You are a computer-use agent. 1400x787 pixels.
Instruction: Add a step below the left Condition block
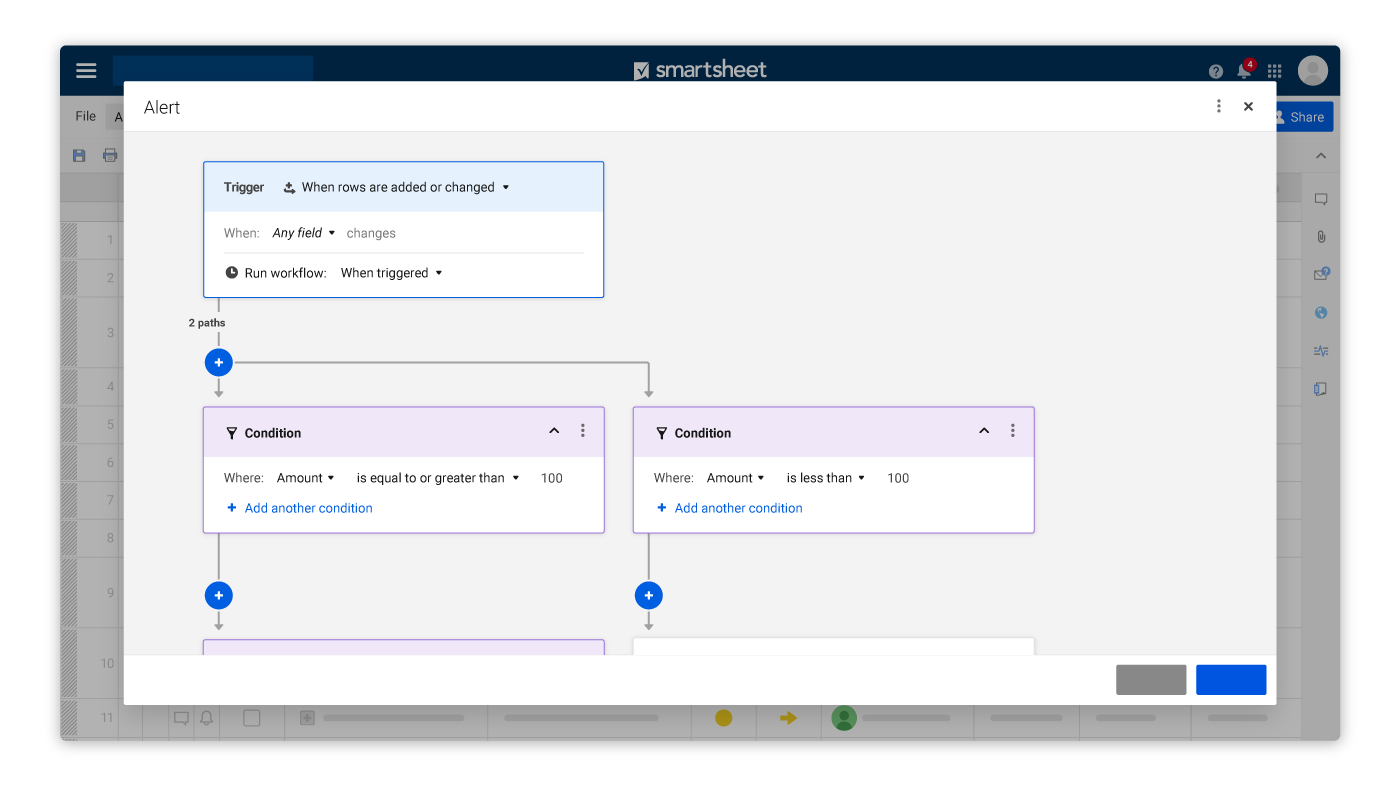(218, 596)
